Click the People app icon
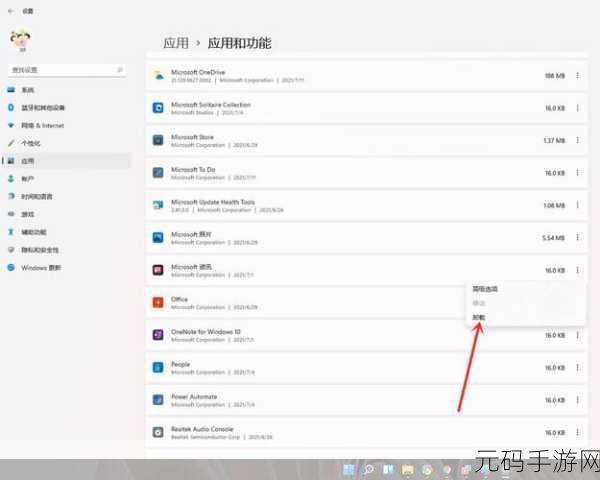Screen dimensions: 600x480 coord(158,367)
